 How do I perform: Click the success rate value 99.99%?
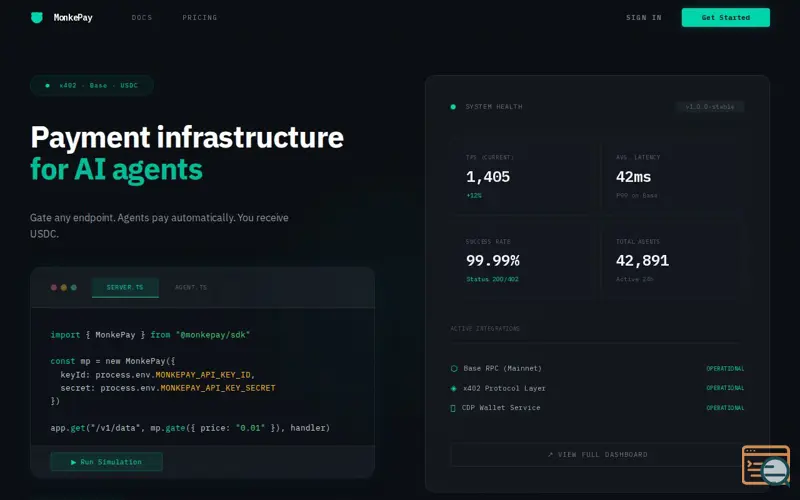(492, 260)
